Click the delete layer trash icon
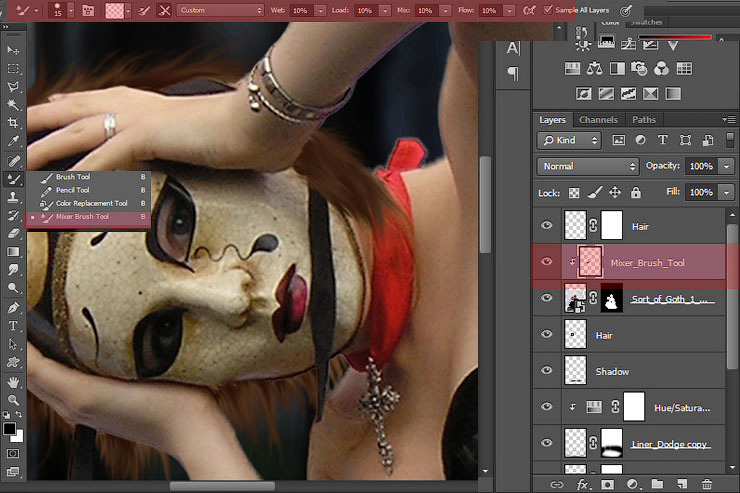The image size is (740, 493). pos(707,484)
